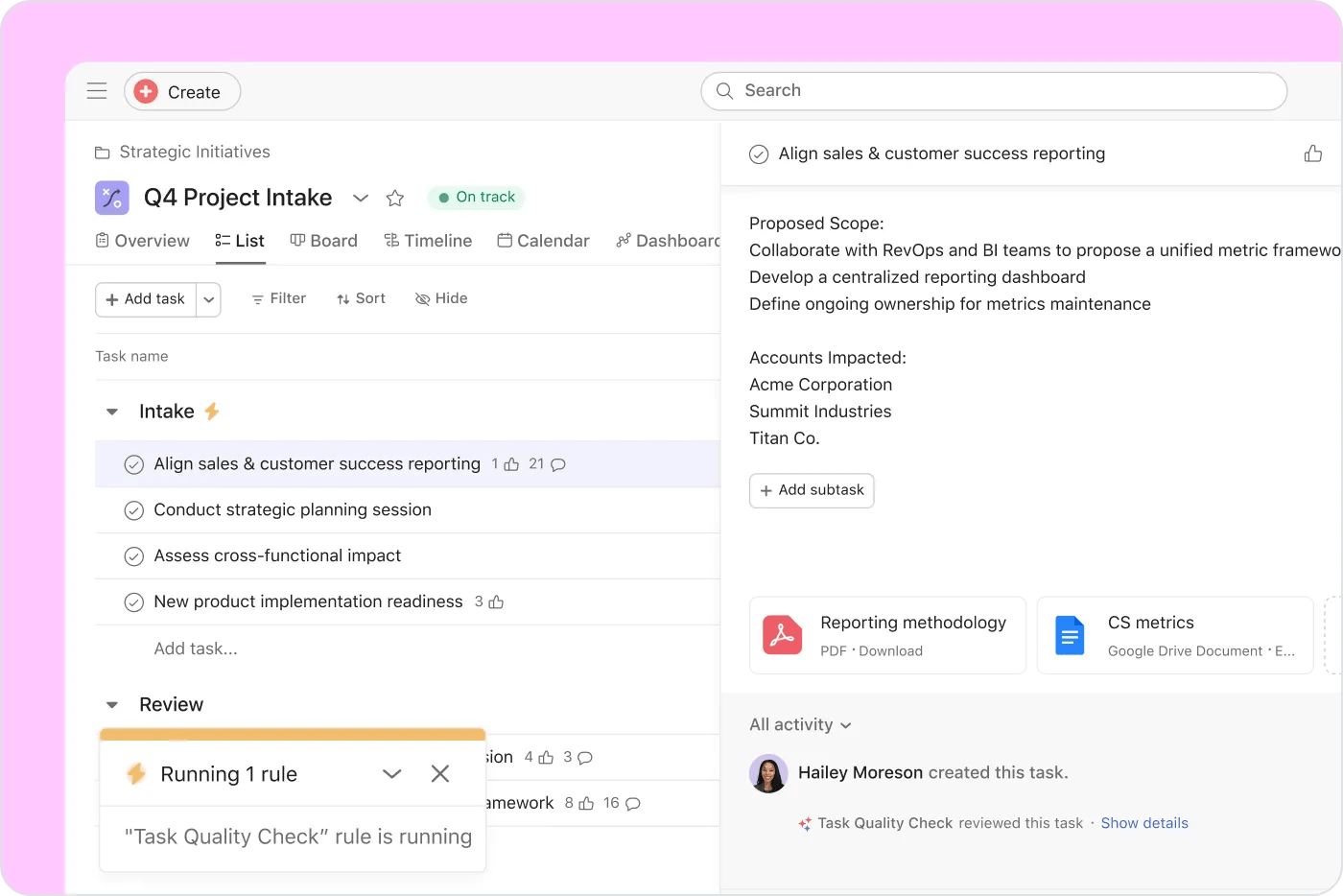Switch to the Overview tab
The image size is (1343, 896).
(x=143, y=241)
